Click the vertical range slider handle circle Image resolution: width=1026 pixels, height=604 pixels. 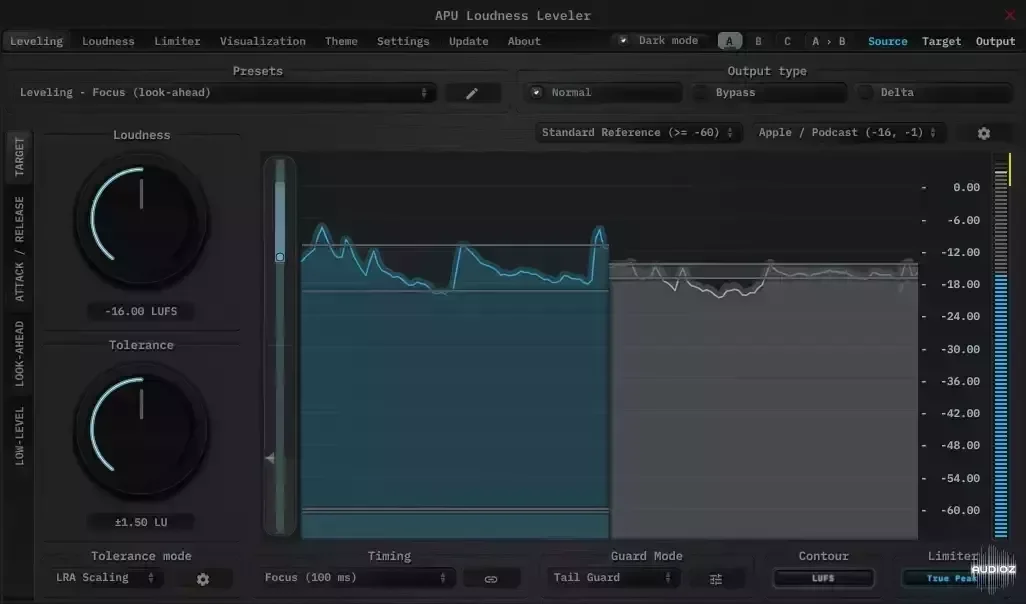pos(280,257)
